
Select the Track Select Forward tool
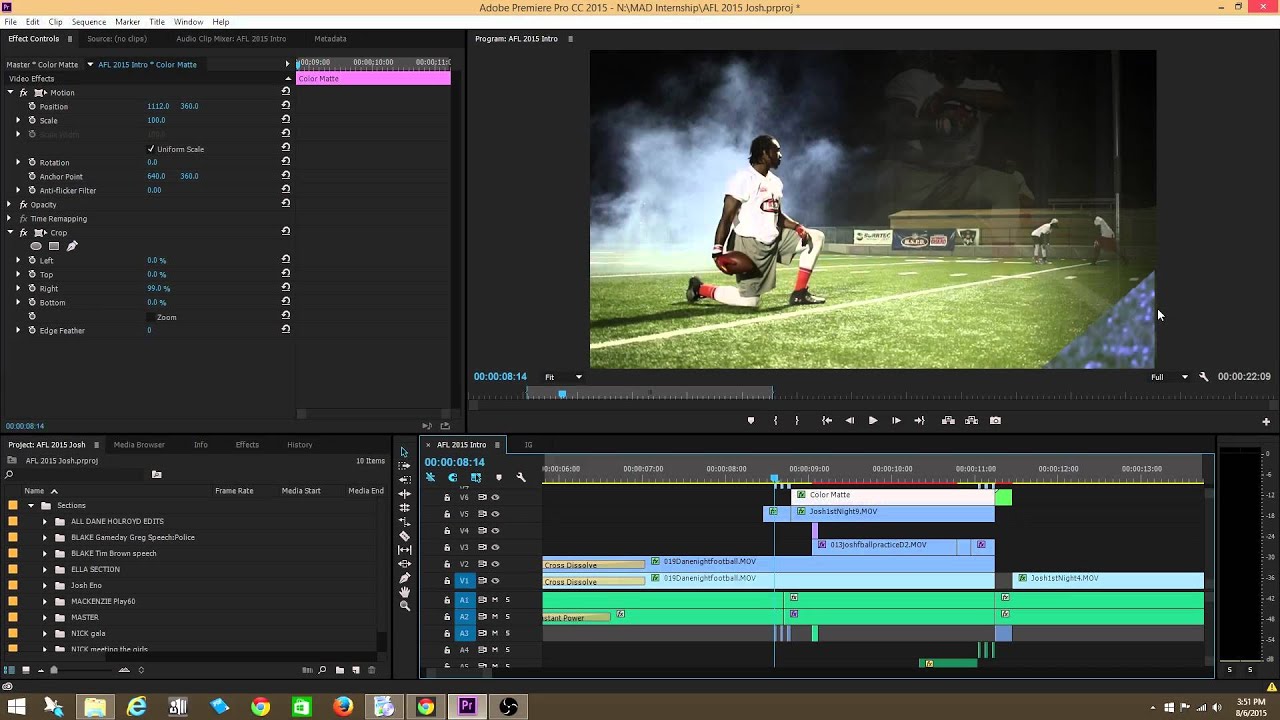404,466
